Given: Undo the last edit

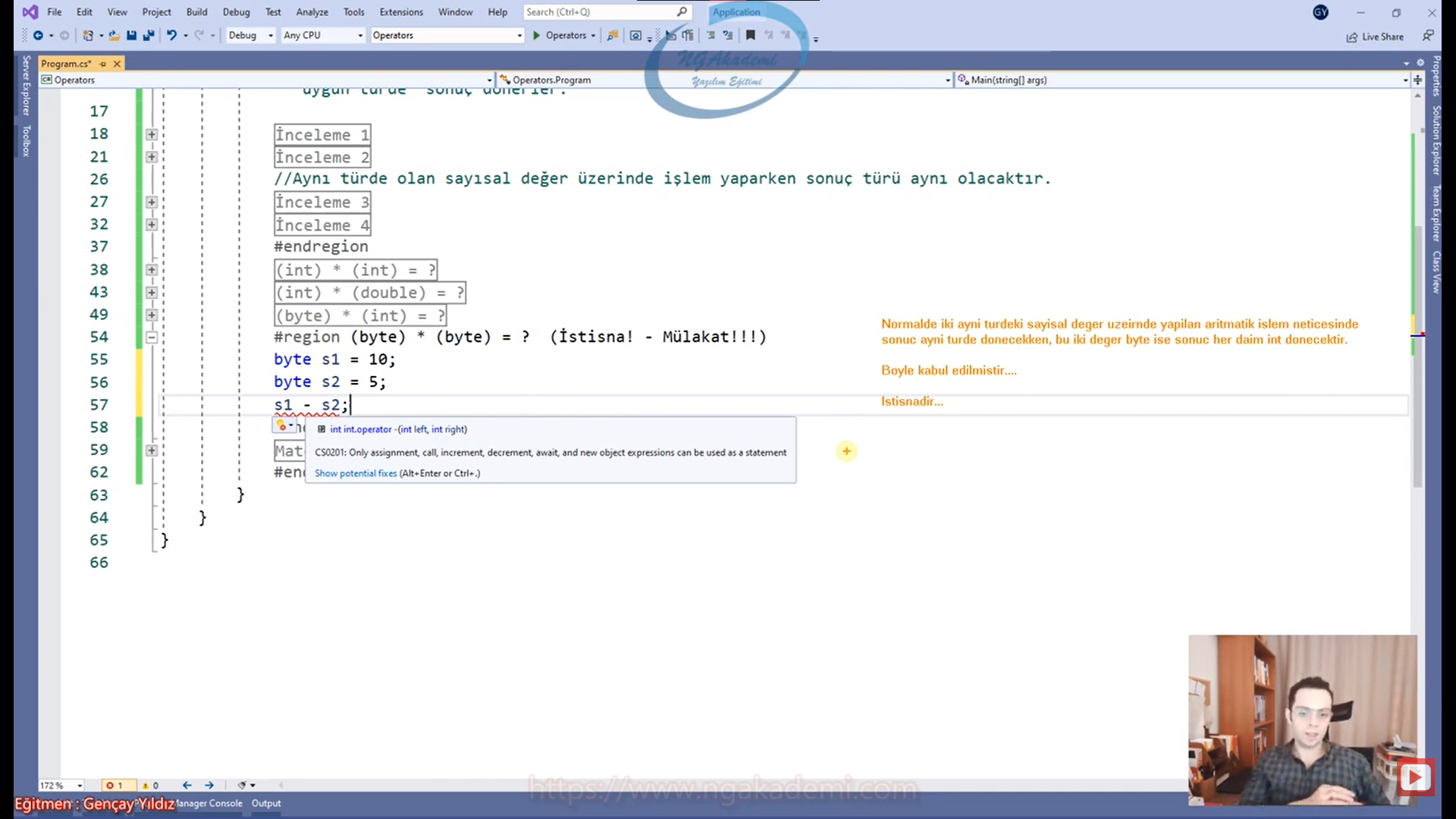Looking at the screenshot, I should click(x=172, y=36).
